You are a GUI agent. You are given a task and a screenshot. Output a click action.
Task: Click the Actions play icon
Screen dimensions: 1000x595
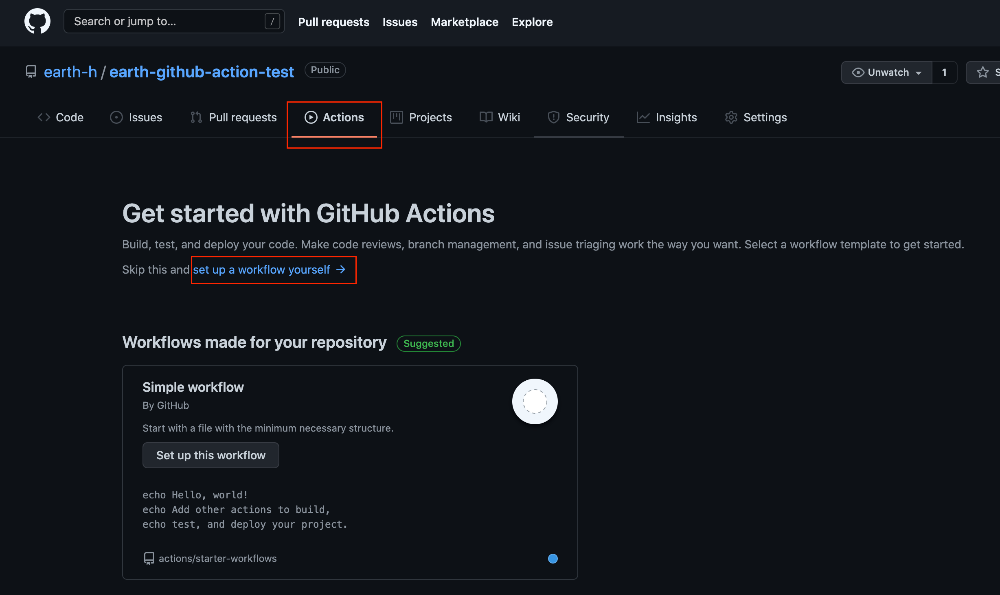311,117
